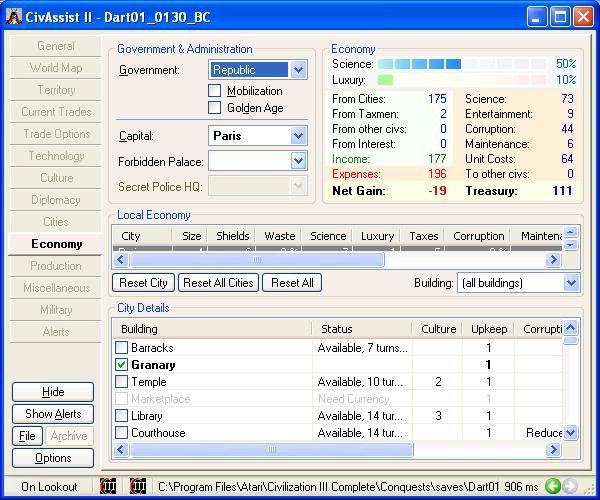Viewport: 600px width, 500px height.
Task: Switch to the Miscellaneous tab
Action: click(55, 288)
